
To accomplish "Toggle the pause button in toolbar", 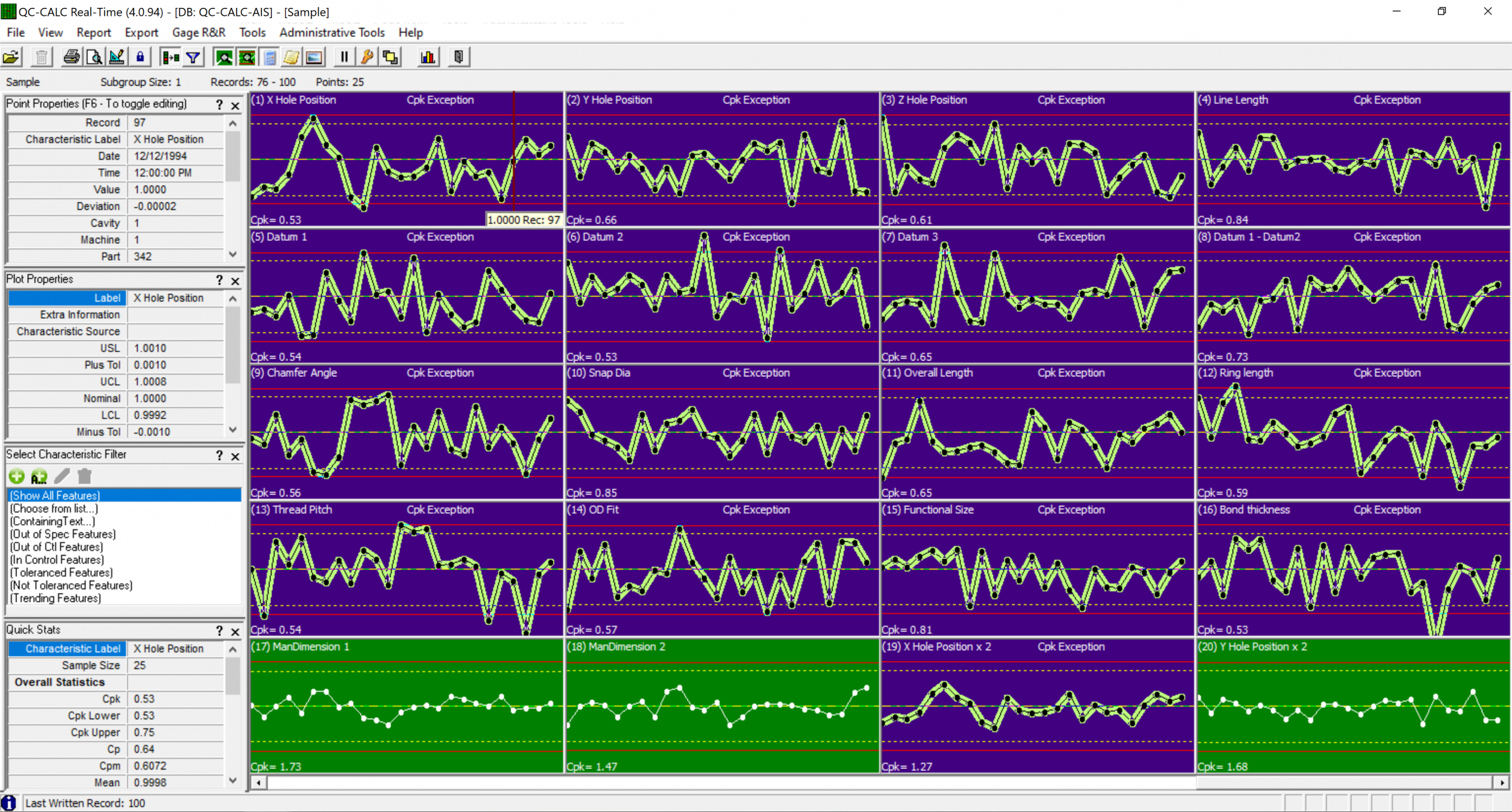I will [344, 57].
